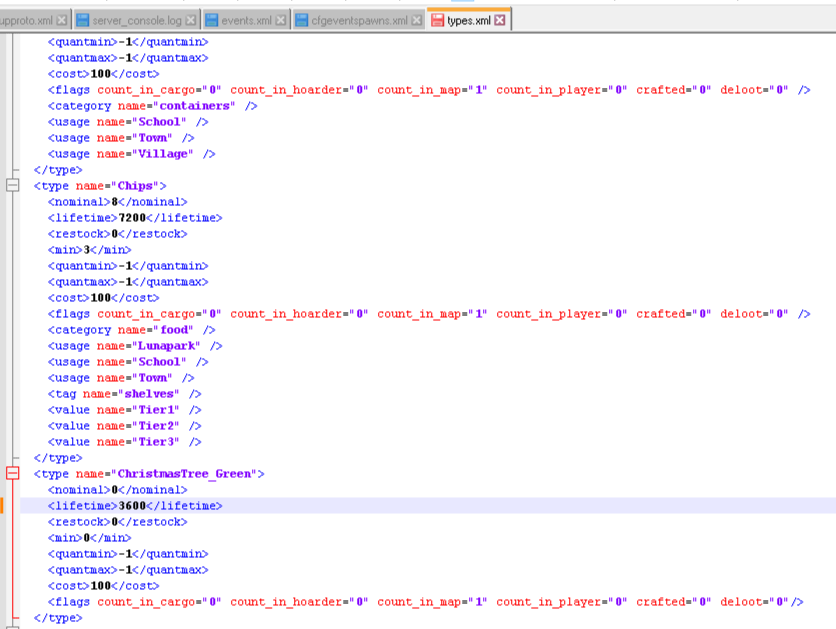Click the blue save icon on server_console.log tab
Screen dimensions: 836x629
pyautogui.click(x=82, y=20)
